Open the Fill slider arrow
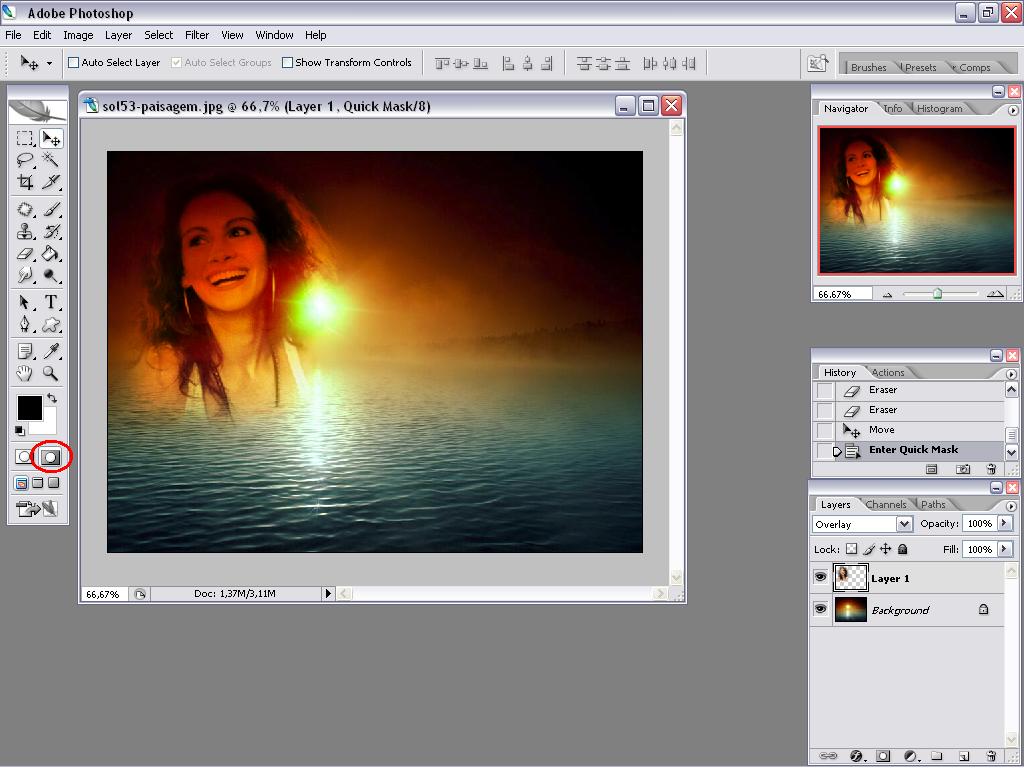1024x768 pixels. pyautogui.click(x=1004, y=549)
